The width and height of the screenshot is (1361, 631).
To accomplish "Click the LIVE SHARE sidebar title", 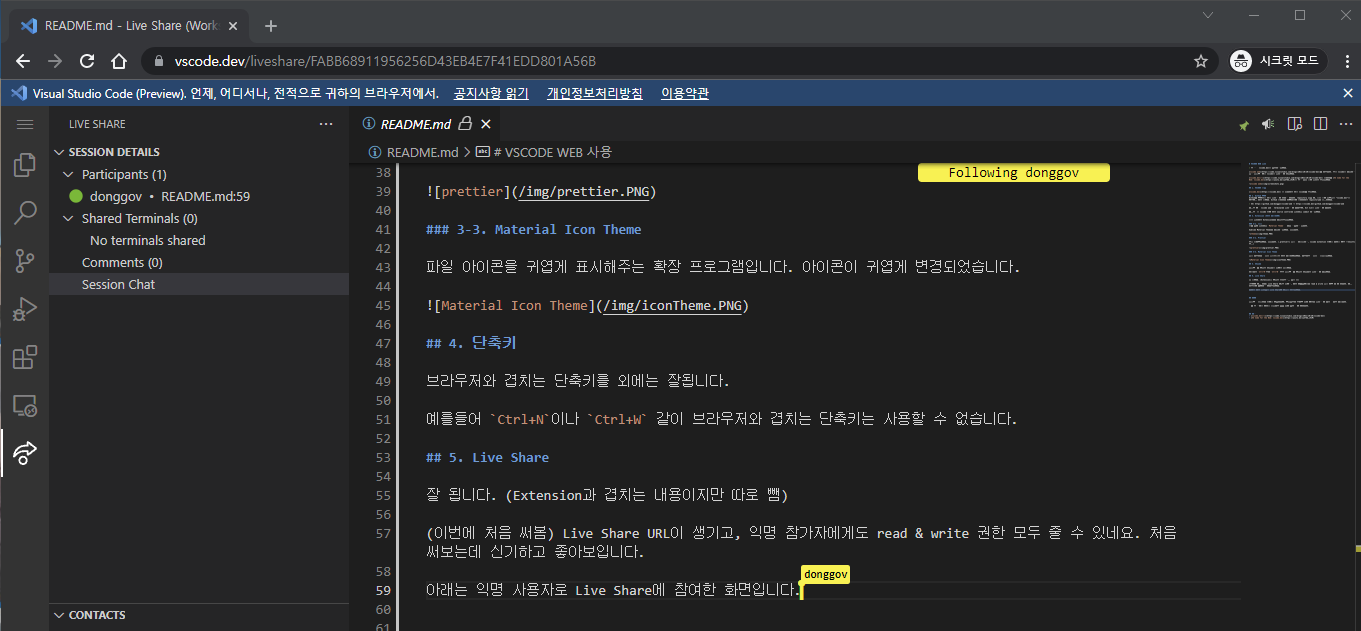I will click(x=97, y=124).
